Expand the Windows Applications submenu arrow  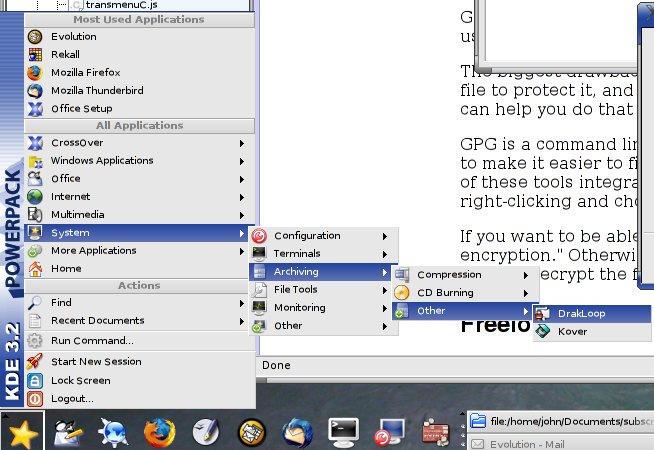click(x=242, y=161)
